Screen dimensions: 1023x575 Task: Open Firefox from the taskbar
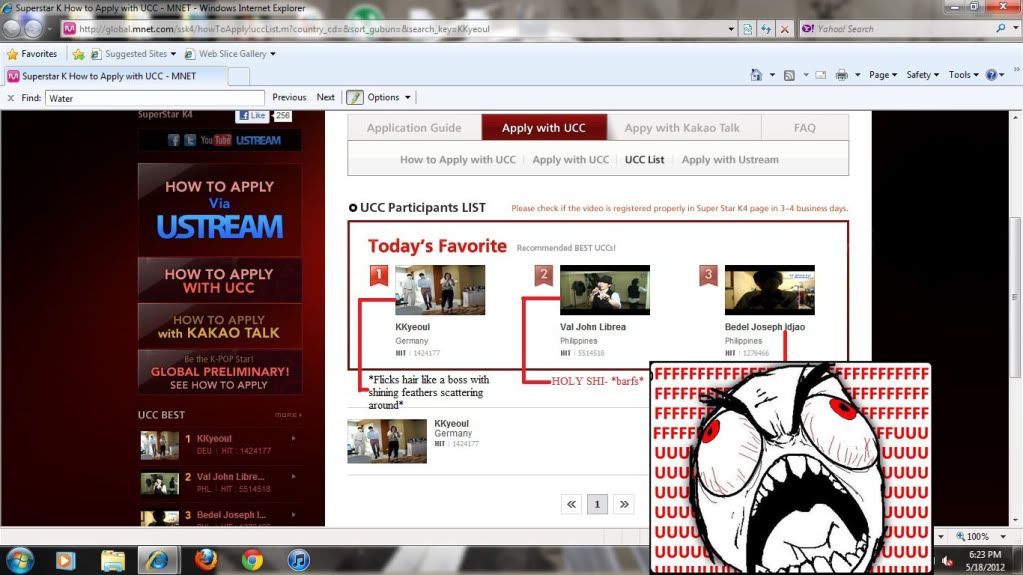206,559
